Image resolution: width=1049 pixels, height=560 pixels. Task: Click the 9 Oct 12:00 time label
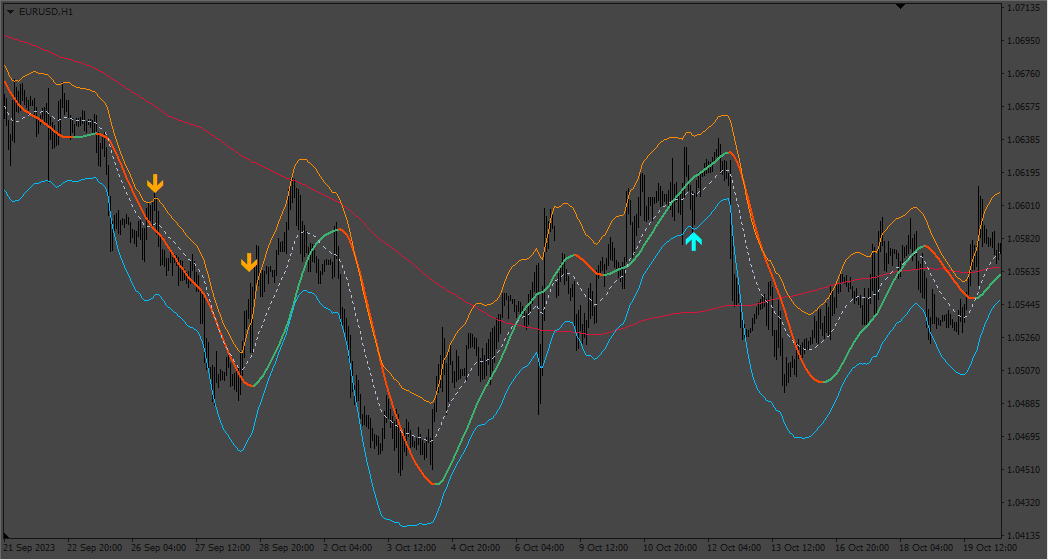604,548
